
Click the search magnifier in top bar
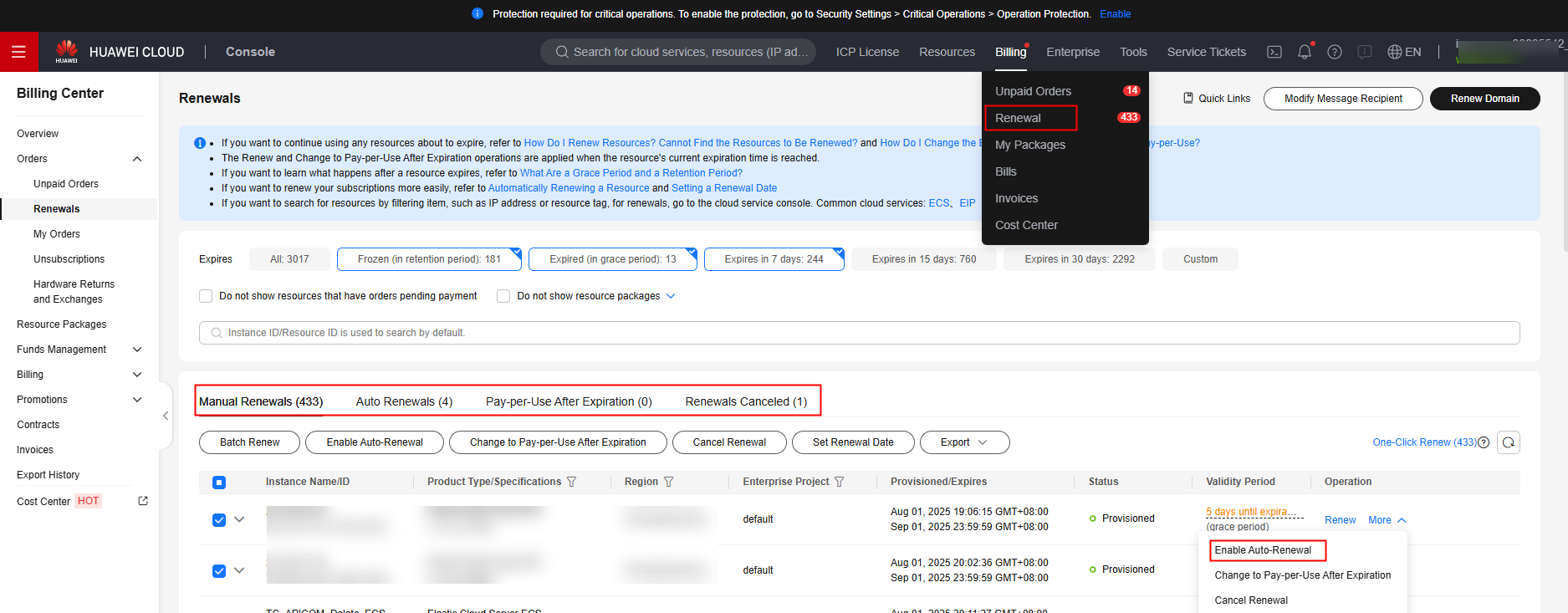(562, 52)
